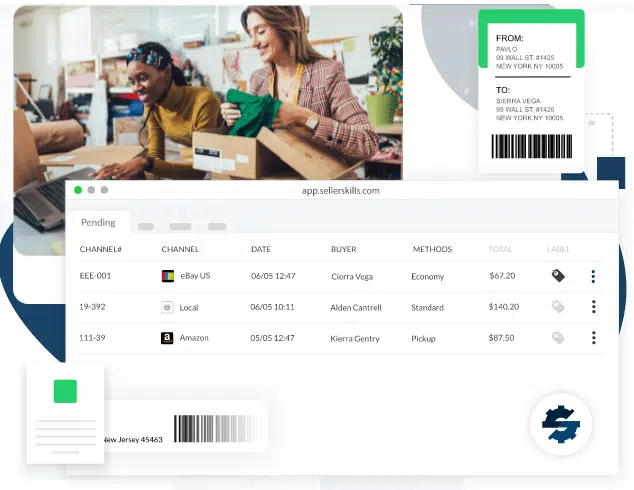
Task: Click the green square on the document card
Action: point(65,391)
